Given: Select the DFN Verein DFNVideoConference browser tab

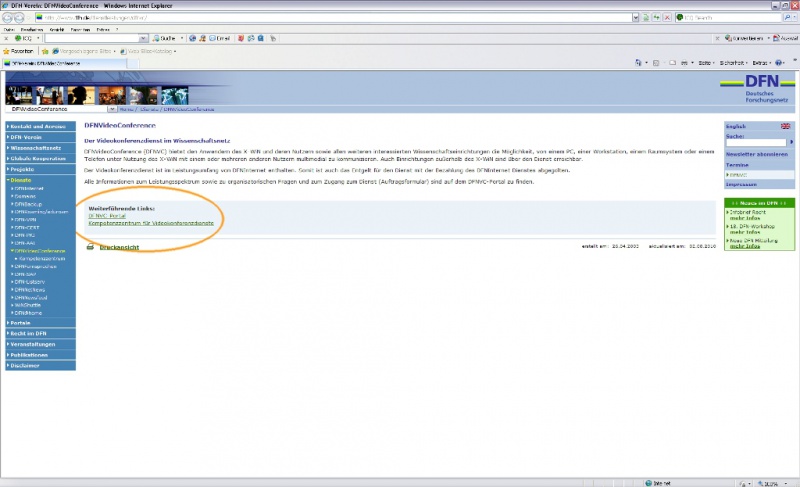Looking at the screenshot, I should 64,63.
